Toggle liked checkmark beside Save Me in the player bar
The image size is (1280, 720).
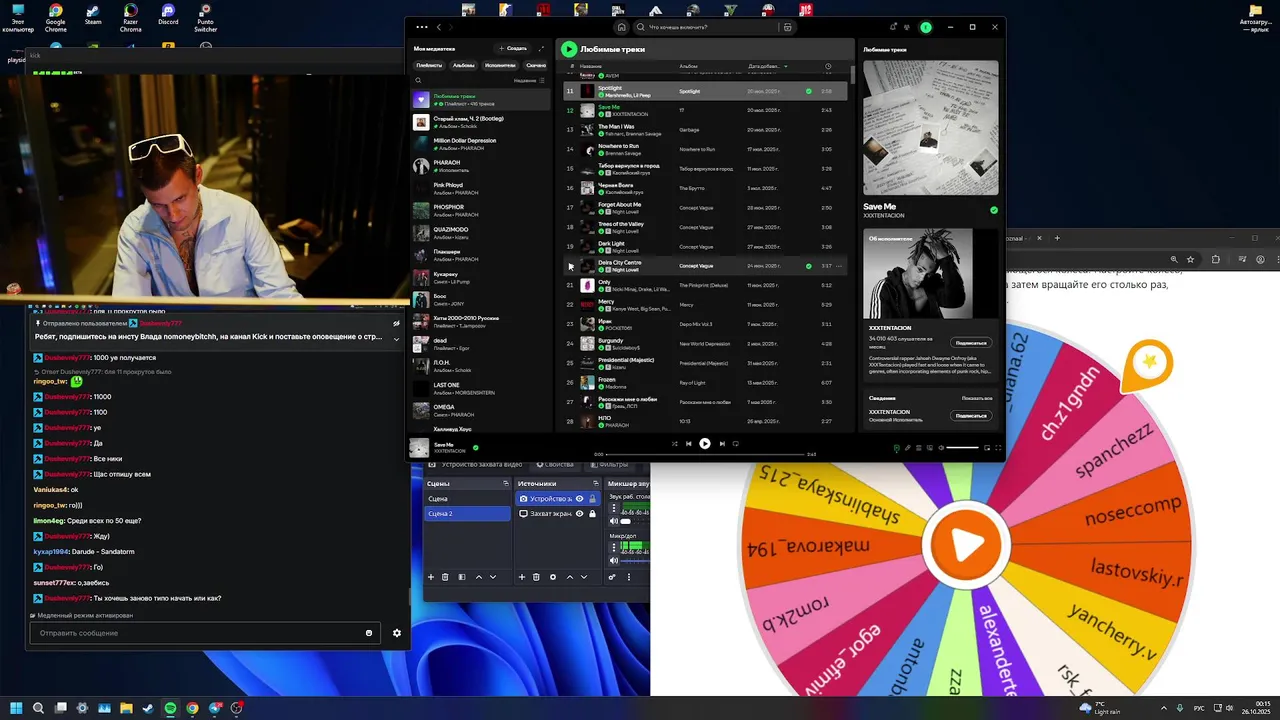tap(475, 448)
